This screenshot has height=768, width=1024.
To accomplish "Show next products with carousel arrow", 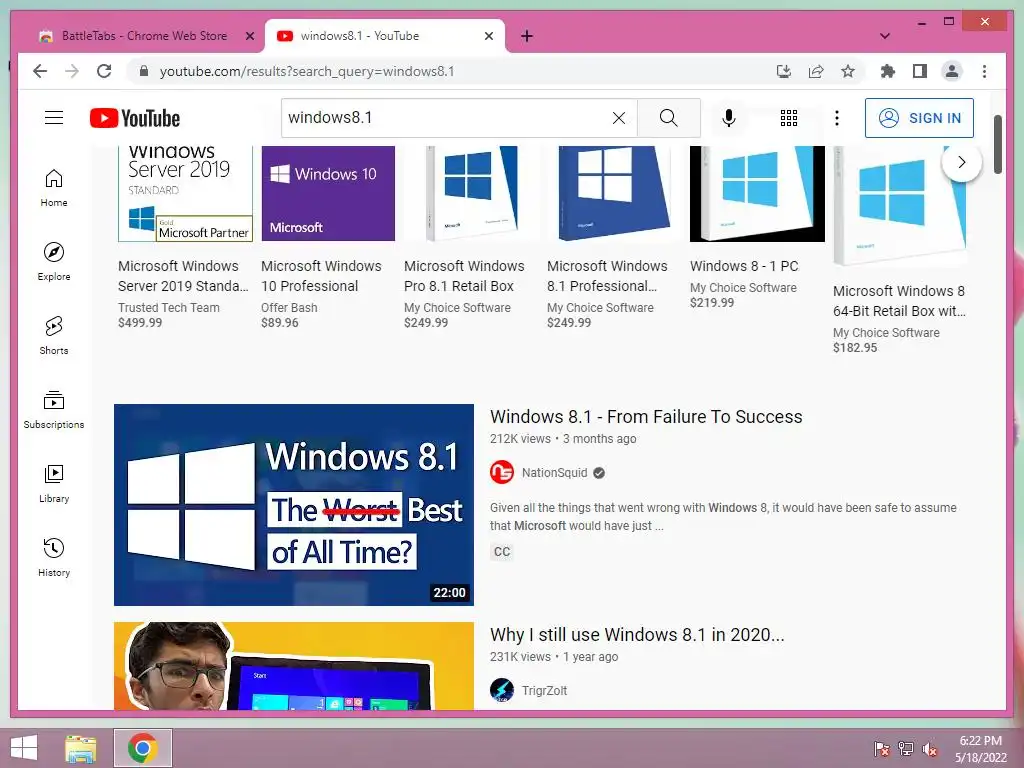I will click(961, 162).
